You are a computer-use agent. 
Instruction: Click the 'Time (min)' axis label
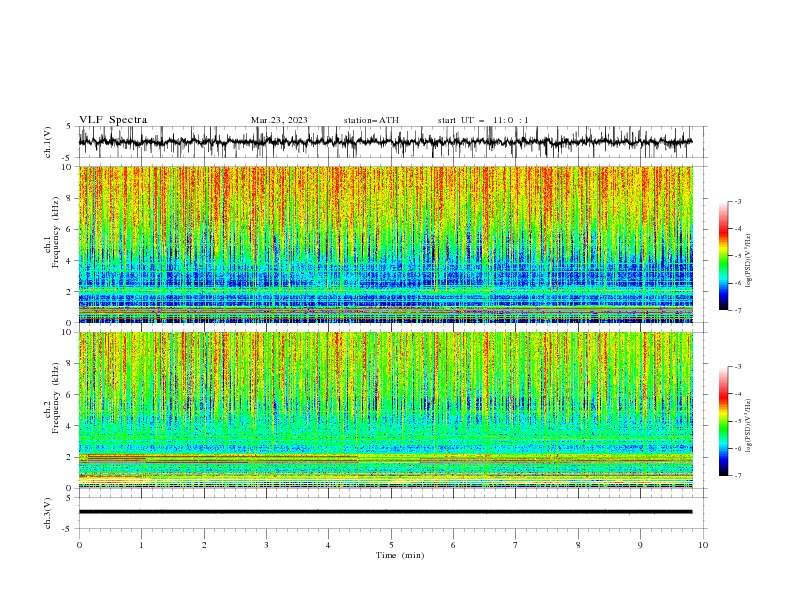(x=400, y=555)
